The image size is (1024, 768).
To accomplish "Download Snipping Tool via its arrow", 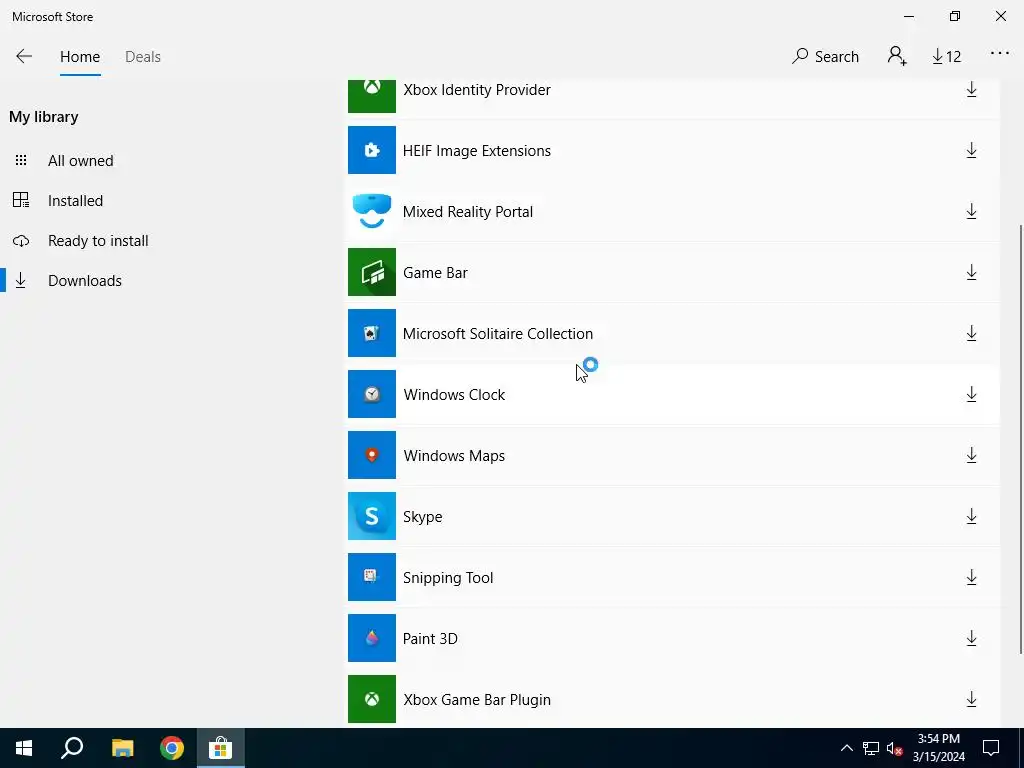I will click(971, 577).
